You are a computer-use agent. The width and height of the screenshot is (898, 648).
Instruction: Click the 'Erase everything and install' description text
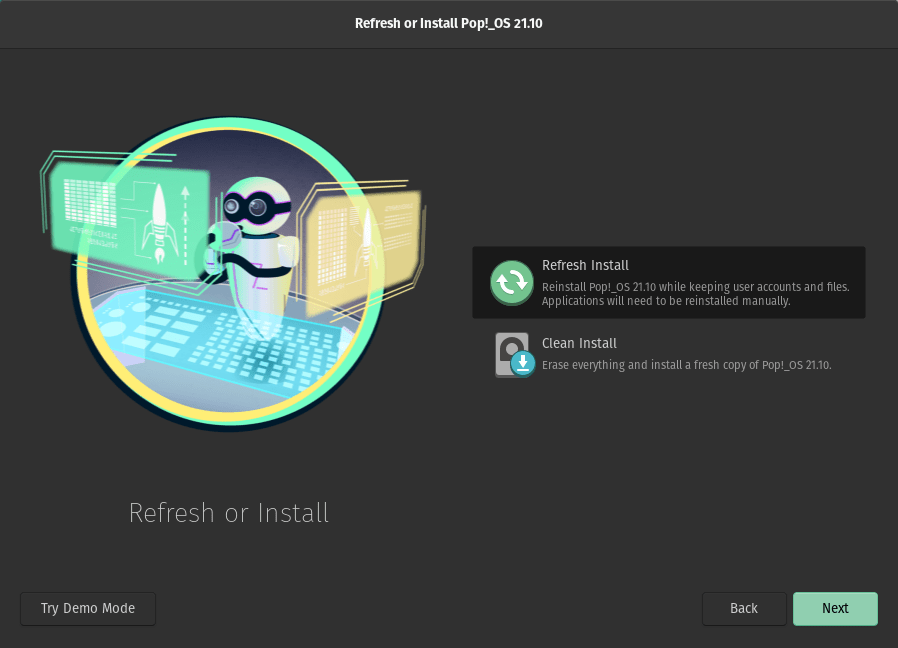686,365
